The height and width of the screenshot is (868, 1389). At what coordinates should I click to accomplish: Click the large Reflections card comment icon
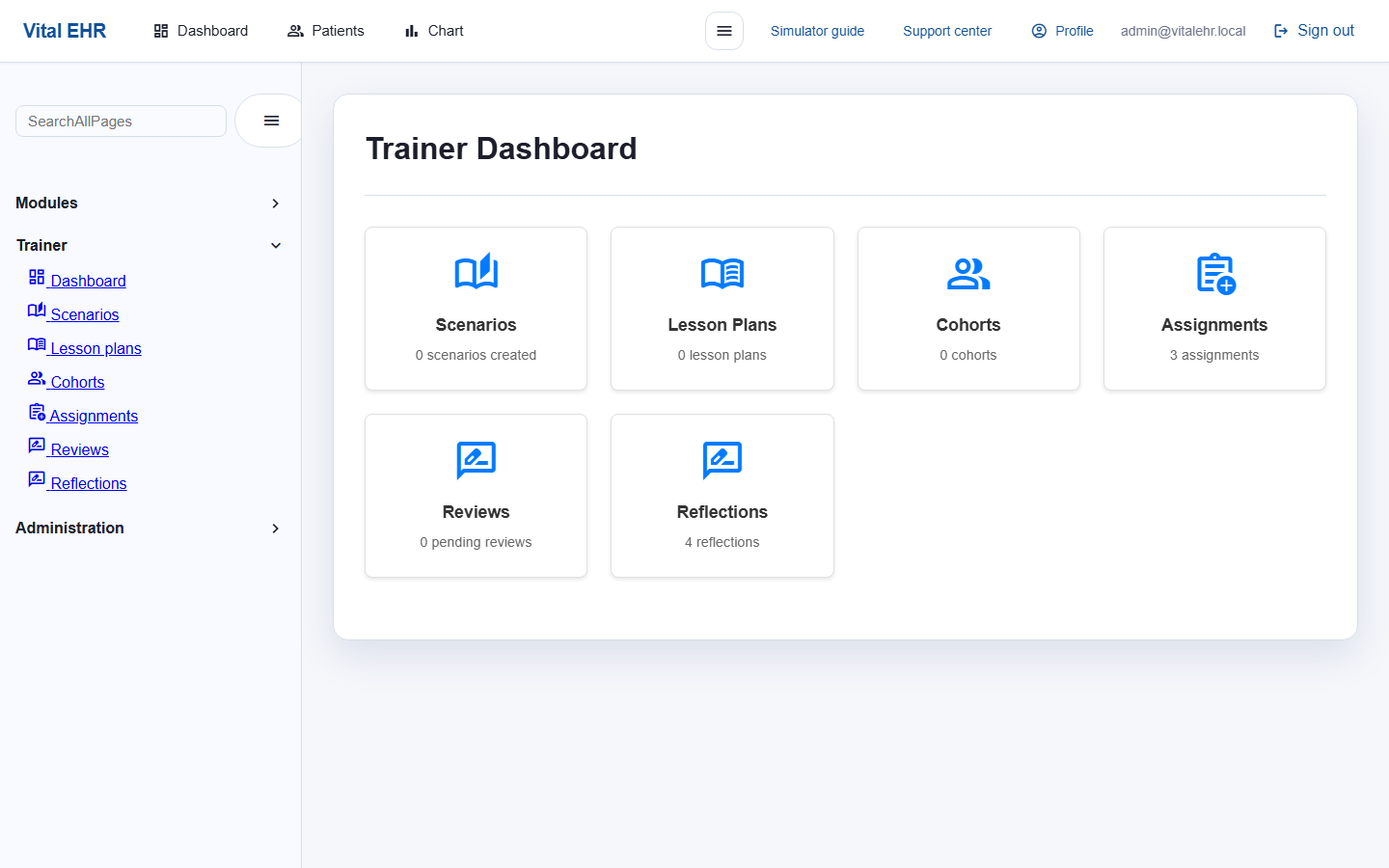coord(722,460)
